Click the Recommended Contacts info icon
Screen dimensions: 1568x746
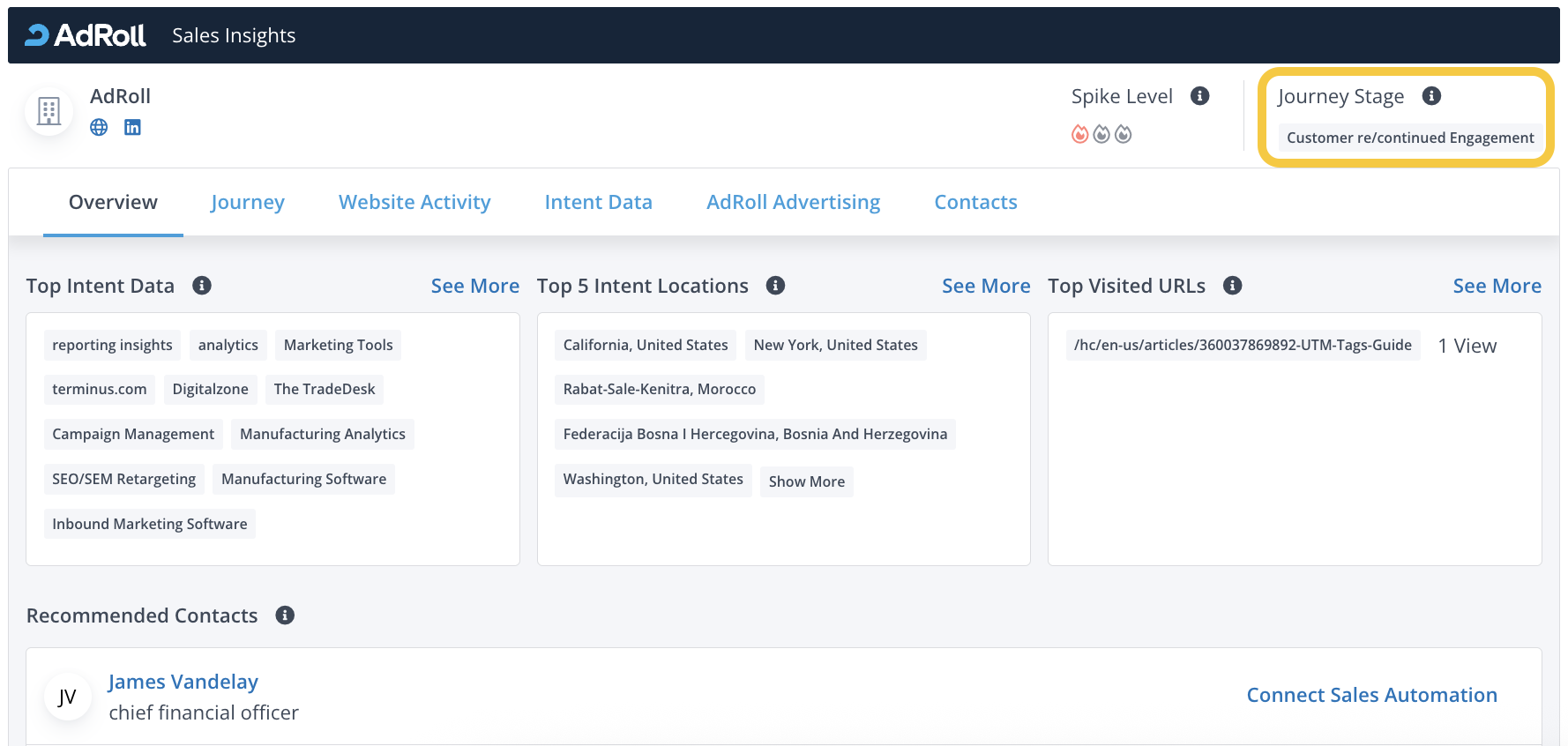click(285, 615)
